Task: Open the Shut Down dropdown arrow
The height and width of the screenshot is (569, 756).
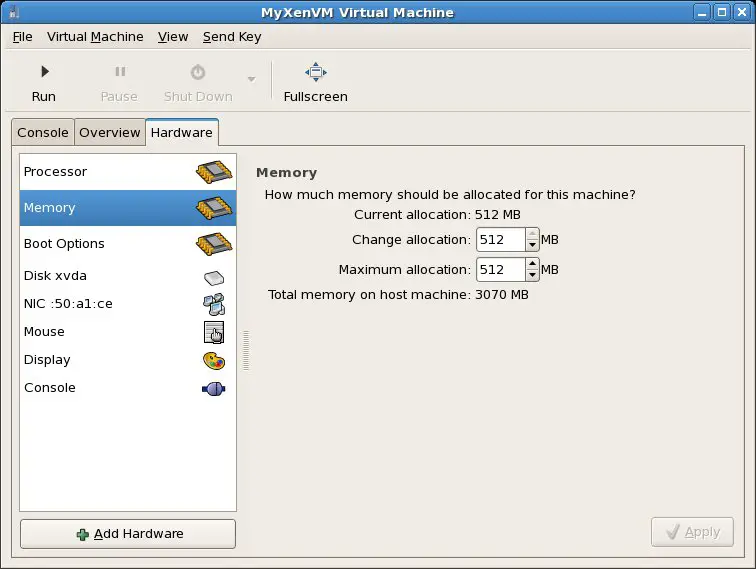Action: [251, 79]
